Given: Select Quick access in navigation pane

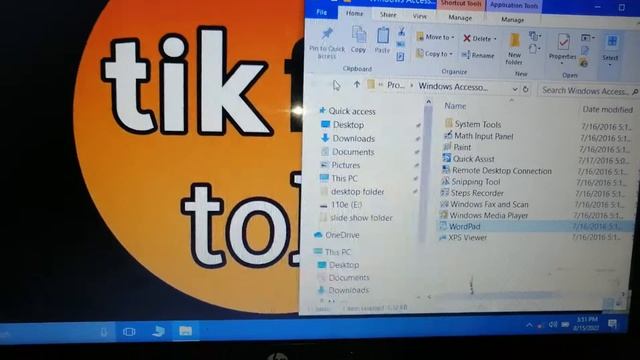Looking at the screenshot, I should 351,111.
